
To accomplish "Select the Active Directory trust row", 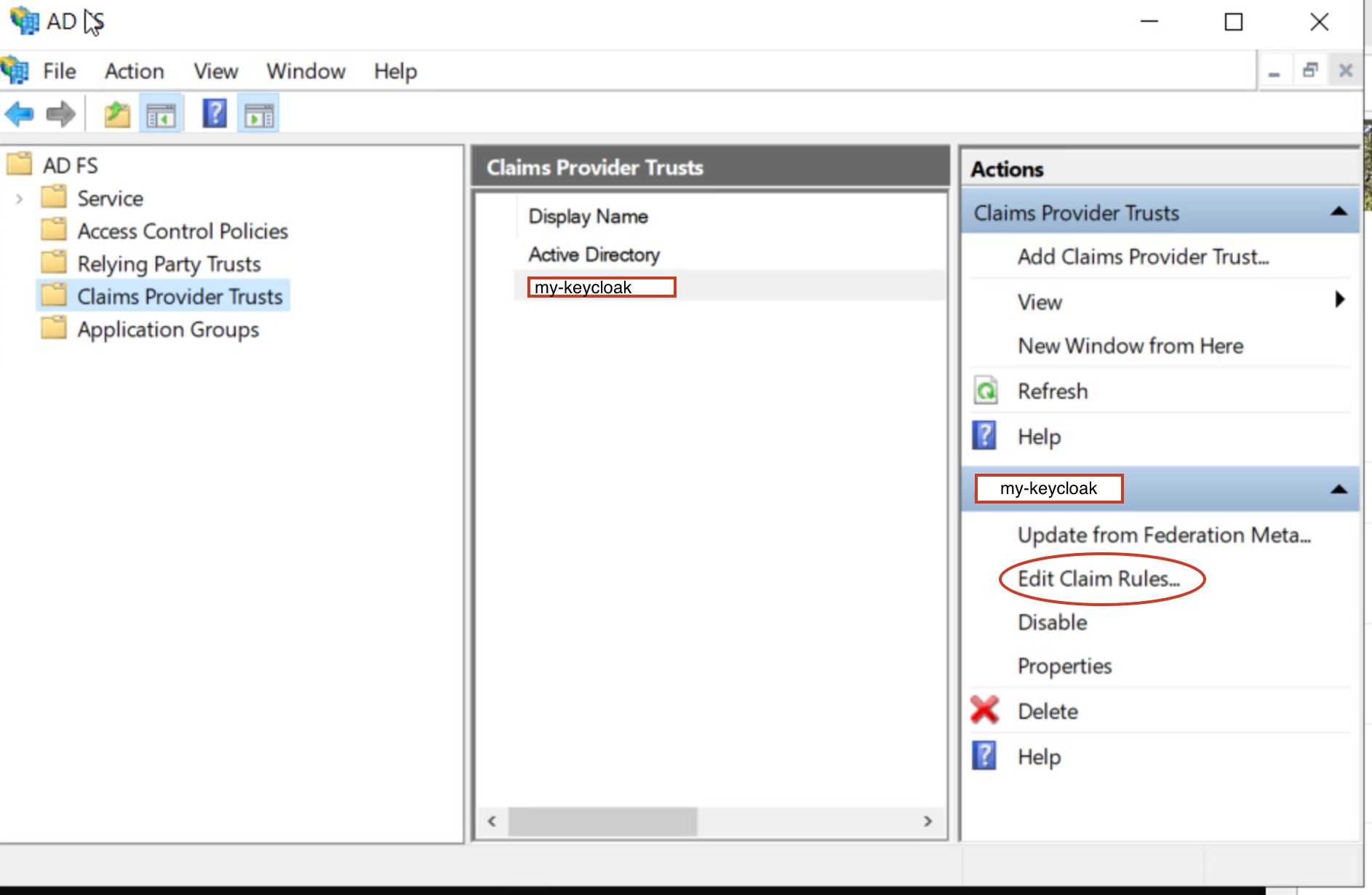I will click(x=729, y=255).
